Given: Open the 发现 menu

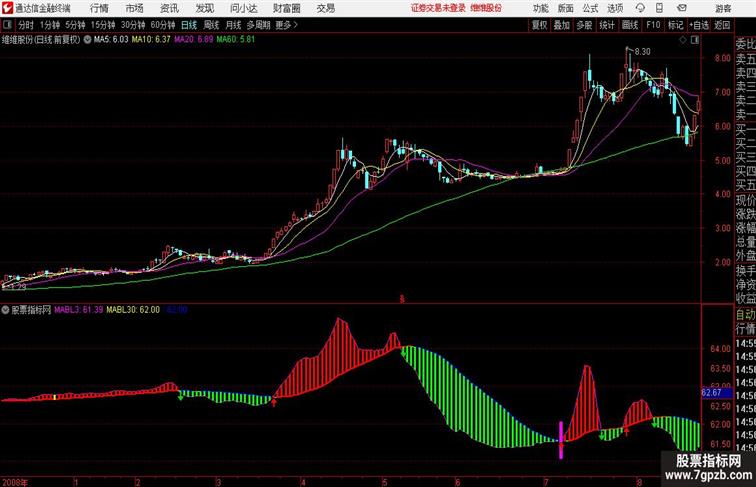Looking at the screenshot, I should (204, 8).
